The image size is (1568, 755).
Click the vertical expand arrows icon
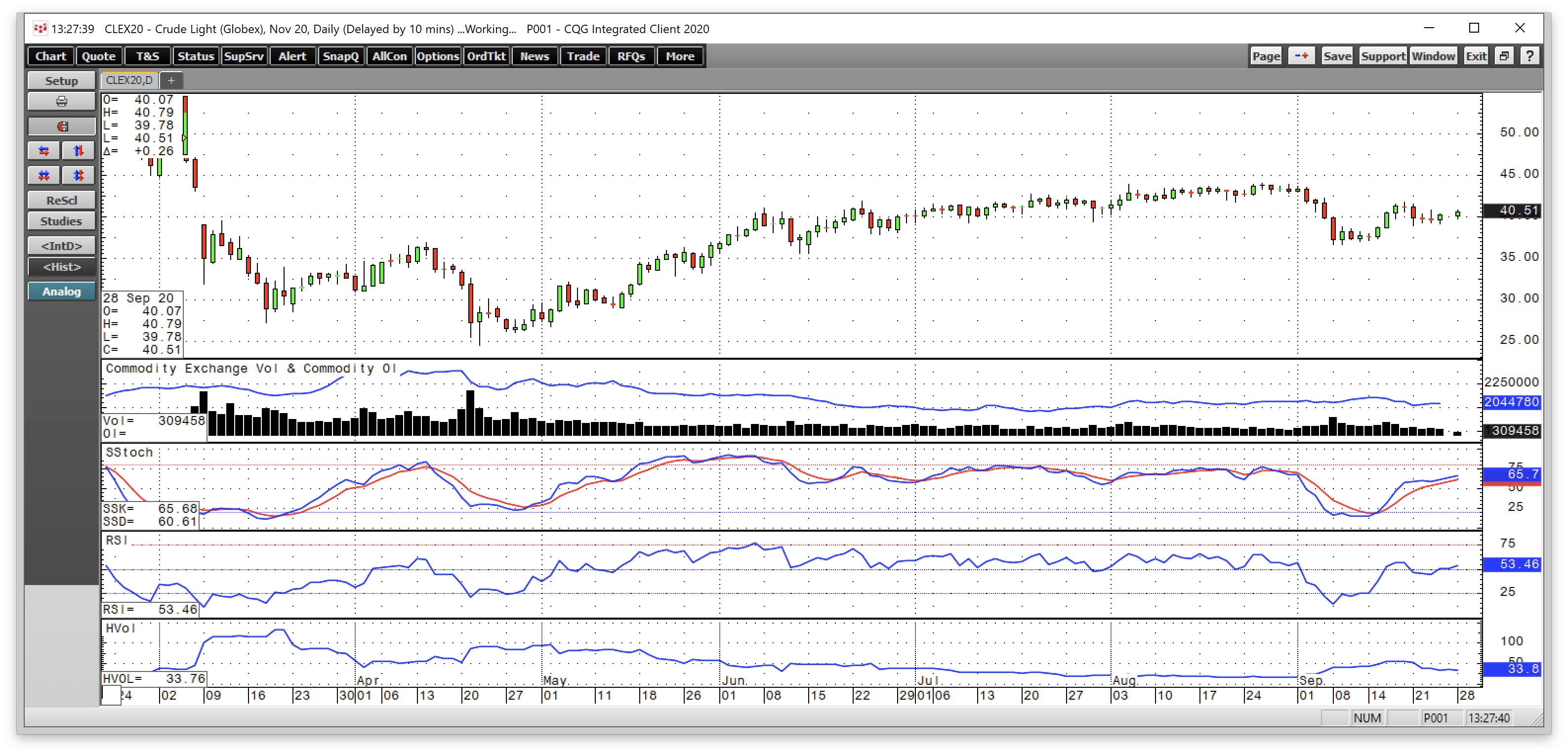pyautogui.click(x=79, y=150)
